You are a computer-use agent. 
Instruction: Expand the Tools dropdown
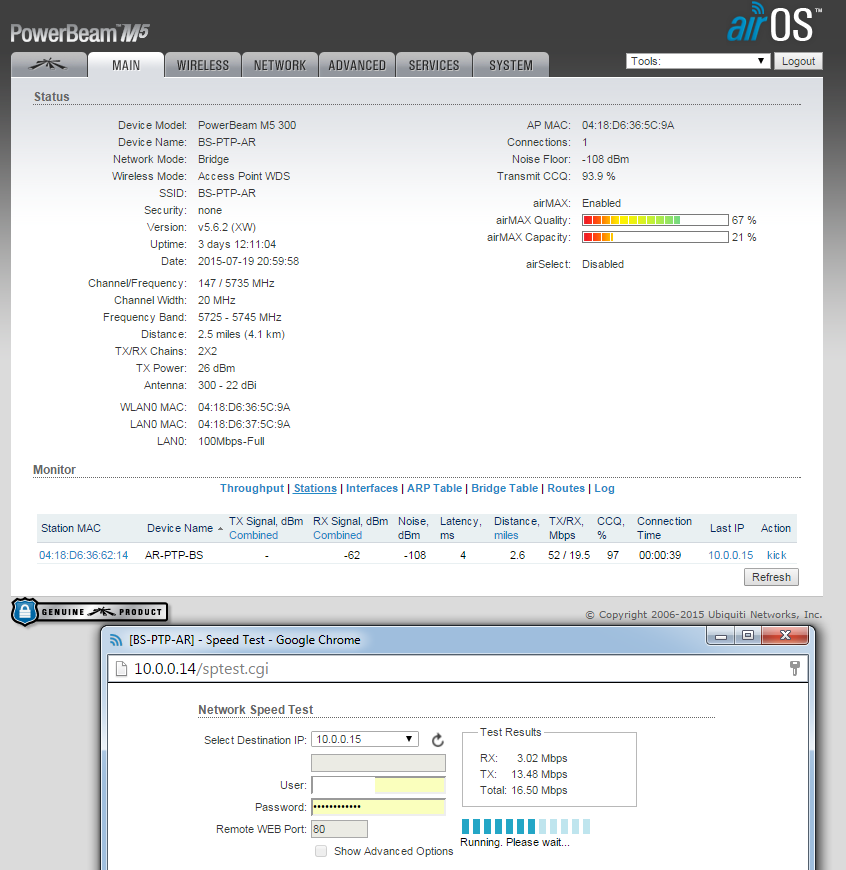698,61
